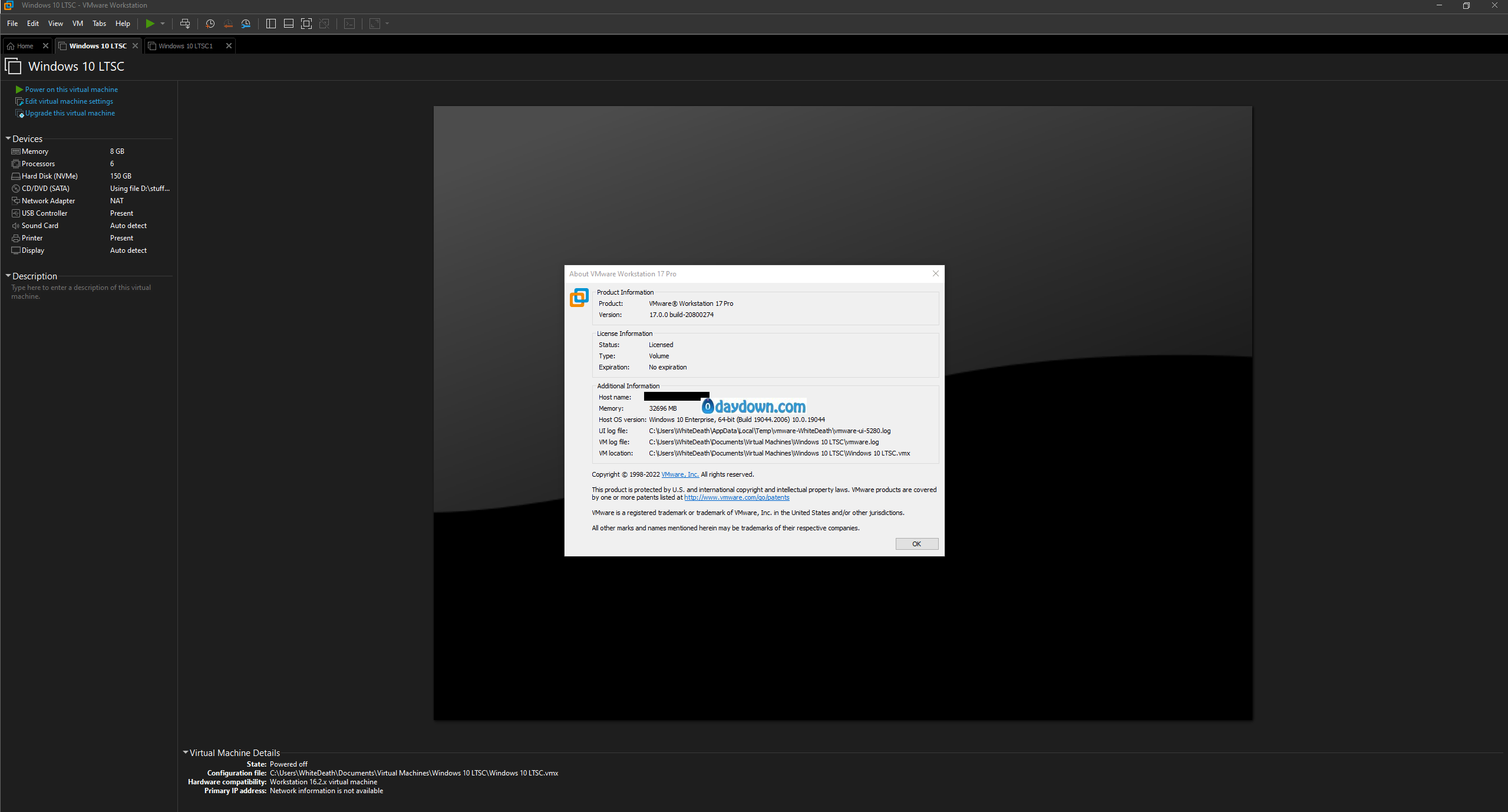Open the VM menu
1508x812 pixels.
tap(77, 24)
